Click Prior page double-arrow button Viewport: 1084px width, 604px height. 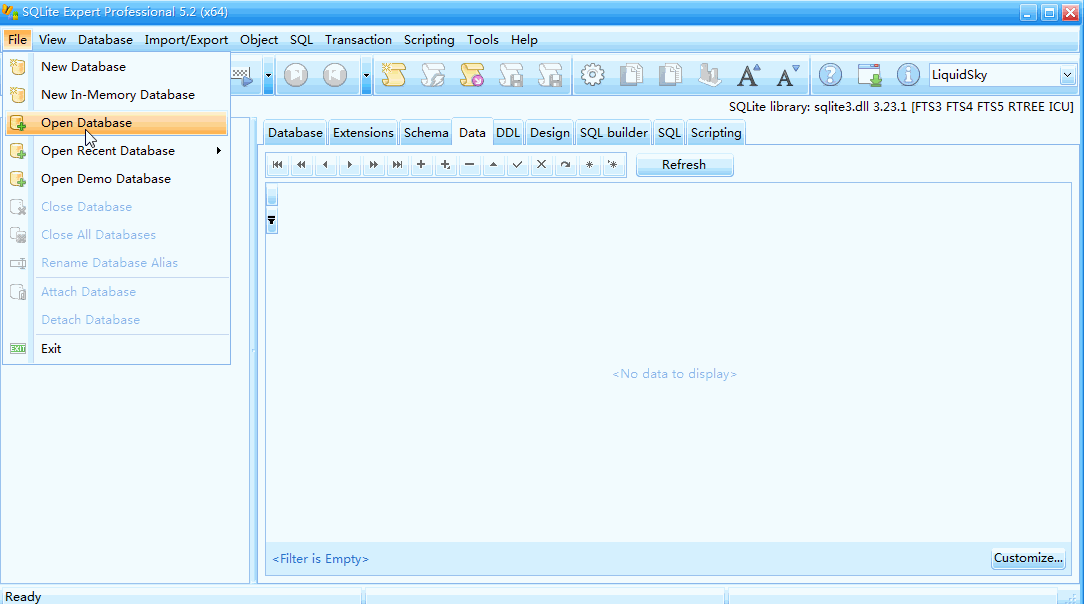[x=301, y=164]
